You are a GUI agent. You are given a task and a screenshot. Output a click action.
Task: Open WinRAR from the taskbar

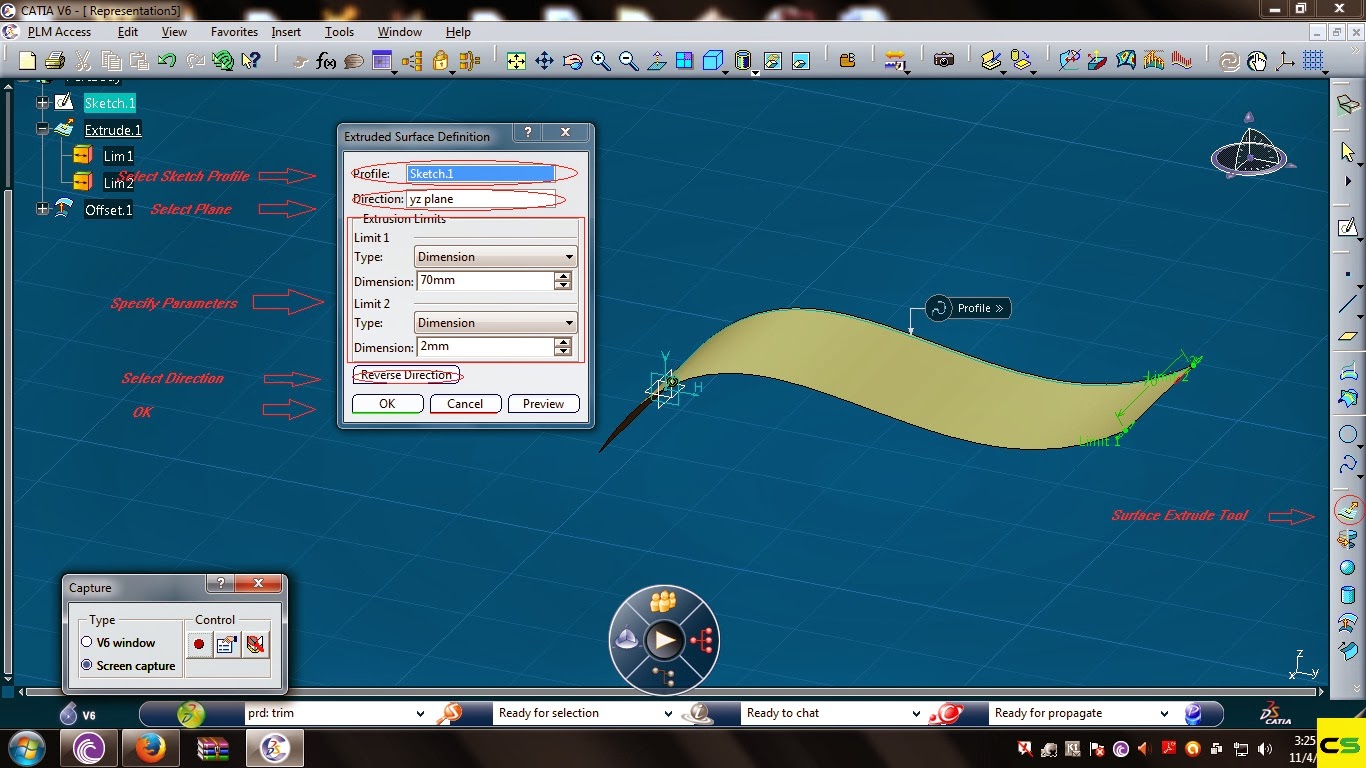(x=212, y=747)
